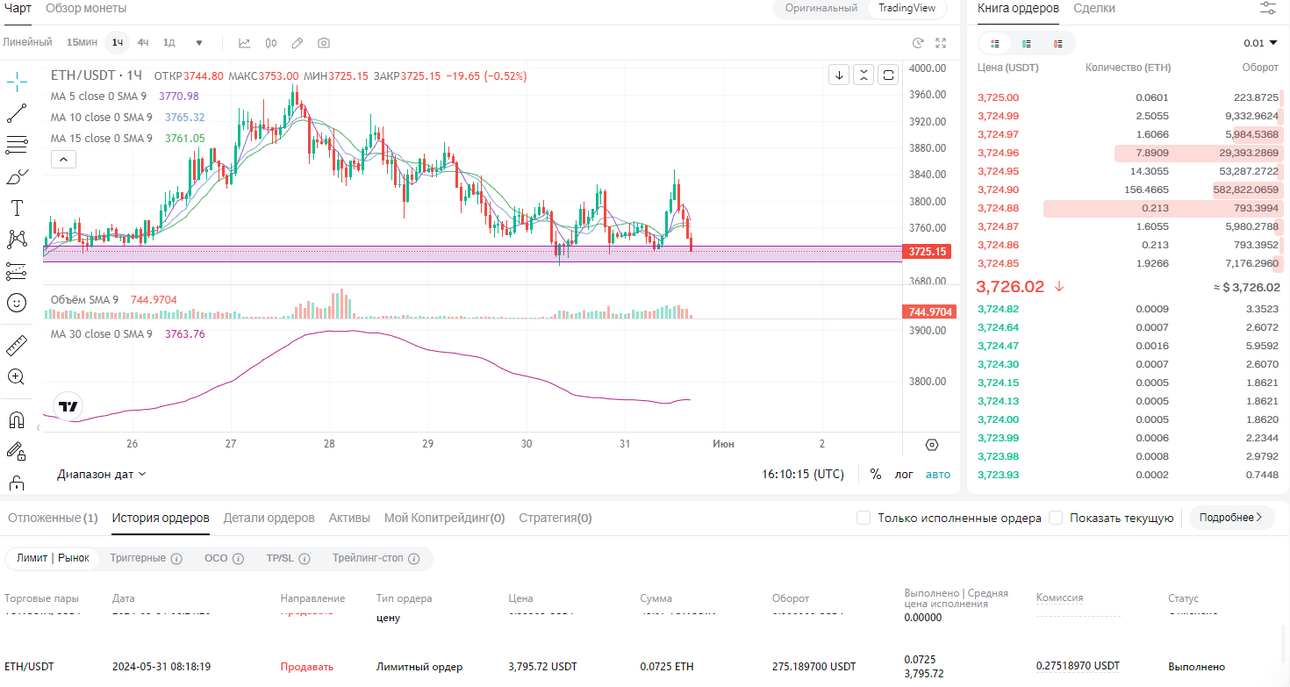Toggle stay in drawing mode pencil-lock icon

(17, 452)
